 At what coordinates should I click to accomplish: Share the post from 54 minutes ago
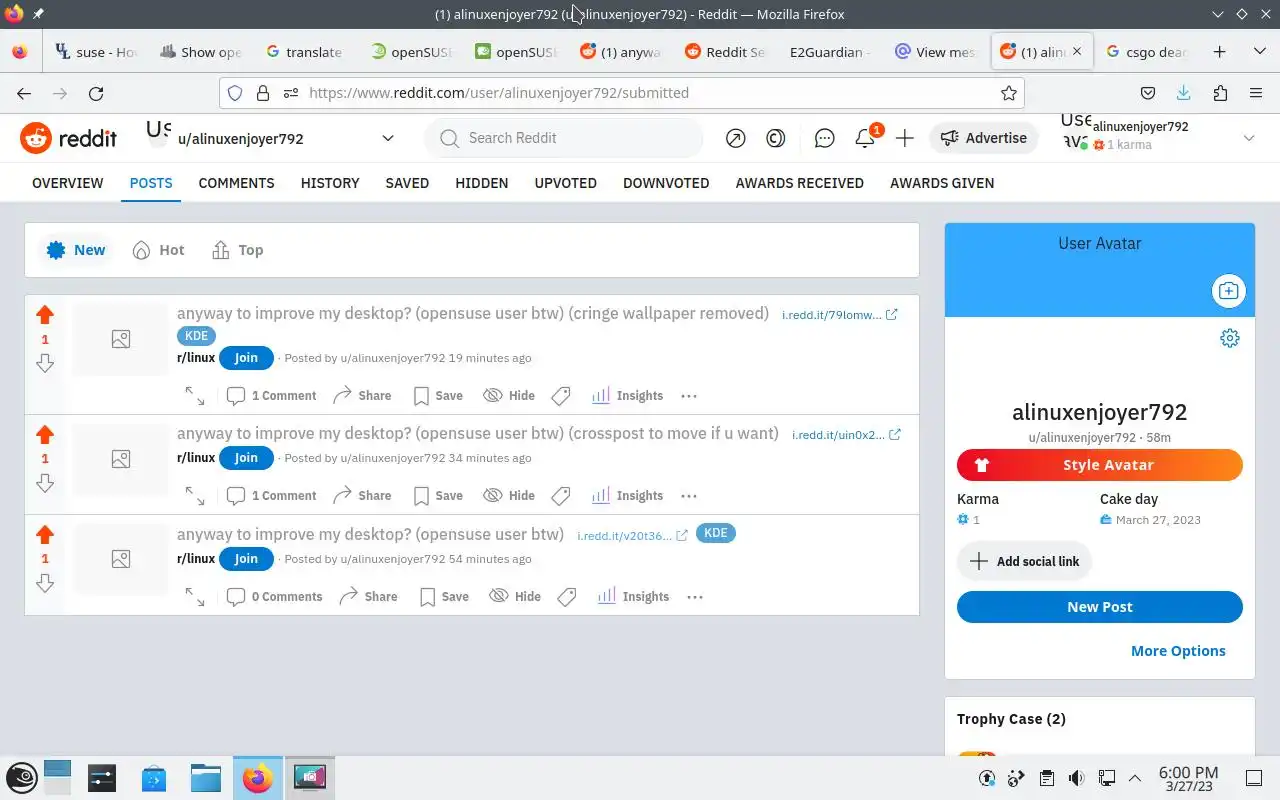tap(368, 597)
